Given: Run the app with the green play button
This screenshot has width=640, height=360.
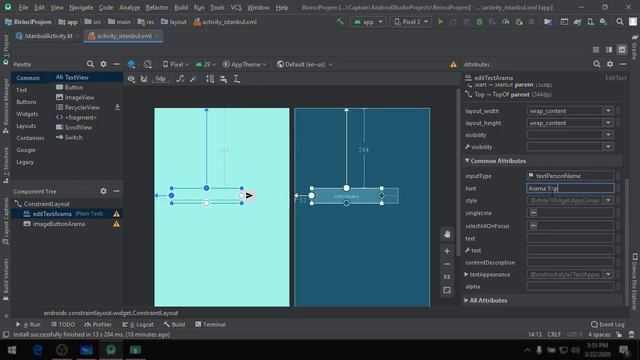Looking at the screenshot, I should [x=440, y=22].
